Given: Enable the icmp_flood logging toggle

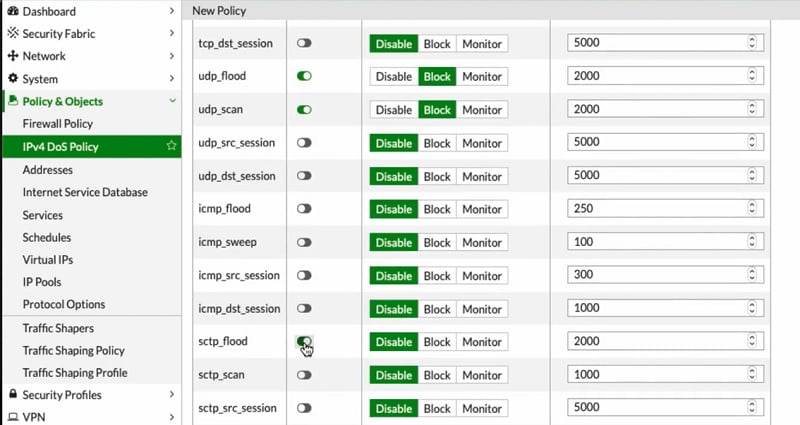Looking at the screenshot, I should tap(304, 209).
